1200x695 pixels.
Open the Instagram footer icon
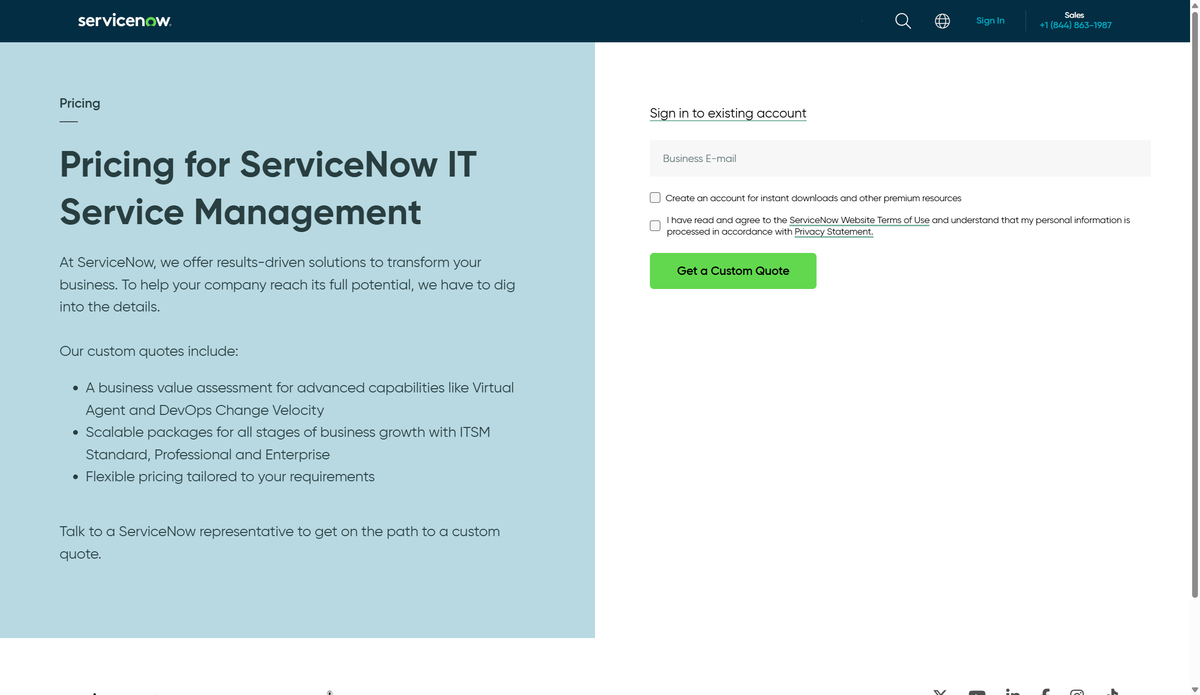[x=1077, y=691]
